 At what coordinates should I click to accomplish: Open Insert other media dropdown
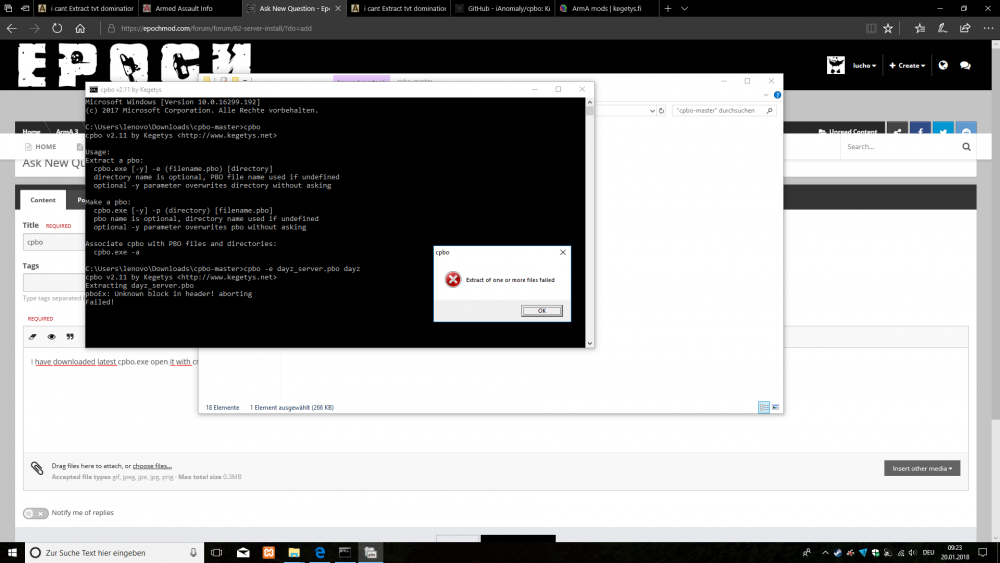(922, 469)
